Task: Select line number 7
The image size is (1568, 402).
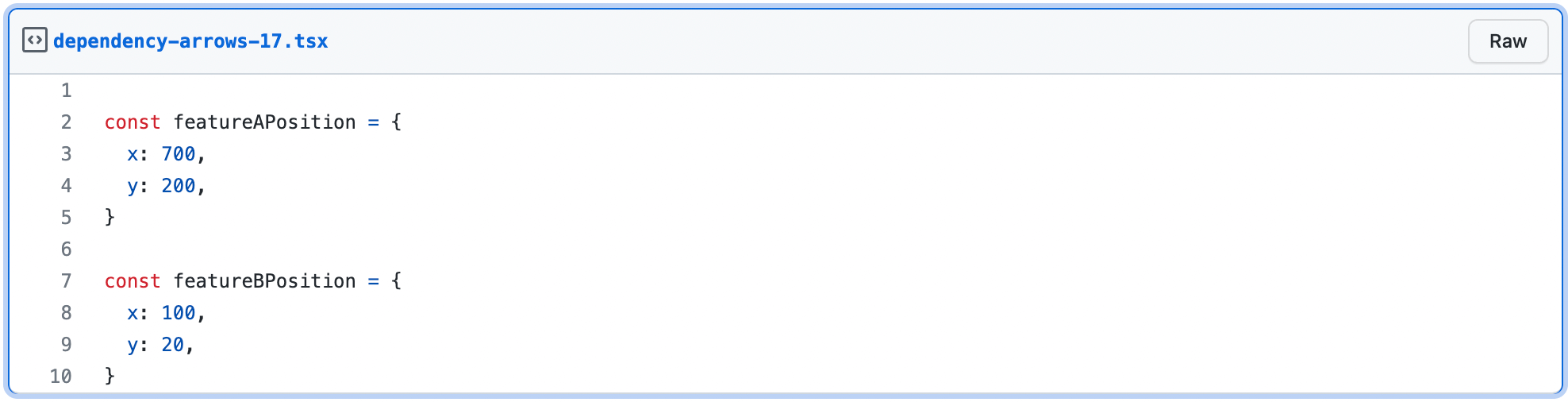Action: [67, 281]
